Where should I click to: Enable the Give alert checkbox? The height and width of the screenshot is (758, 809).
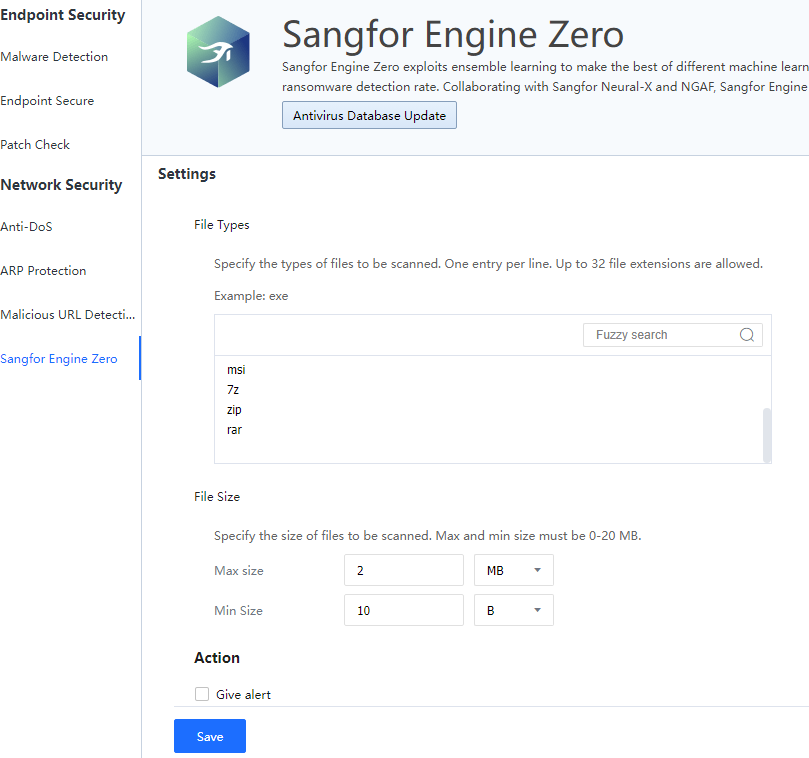[x=202, y=694]
